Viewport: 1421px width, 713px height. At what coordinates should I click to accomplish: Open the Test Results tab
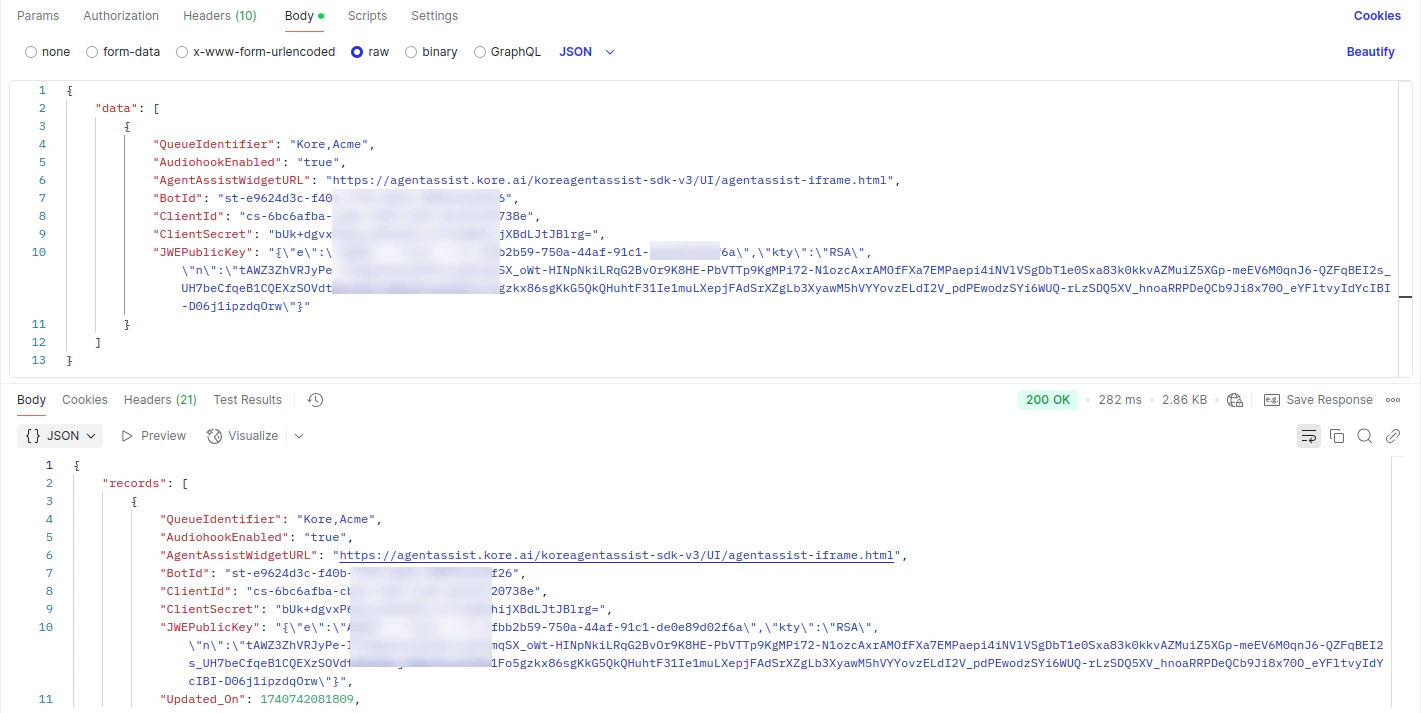247,399
